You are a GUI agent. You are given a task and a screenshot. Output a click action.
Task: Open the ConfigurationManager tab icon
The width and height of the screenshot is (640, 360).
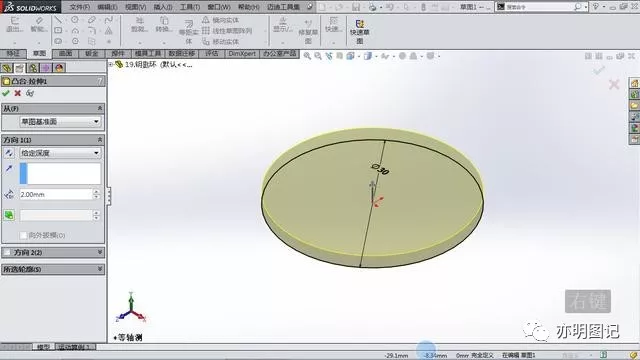[x=33, y=68]
